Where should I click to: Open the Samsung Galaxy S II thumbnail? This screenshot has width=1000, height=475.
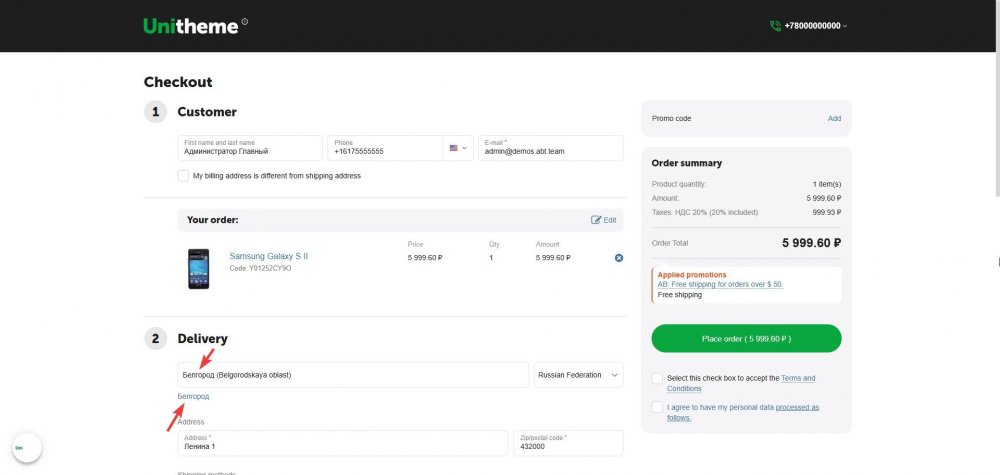coord(198,268)
